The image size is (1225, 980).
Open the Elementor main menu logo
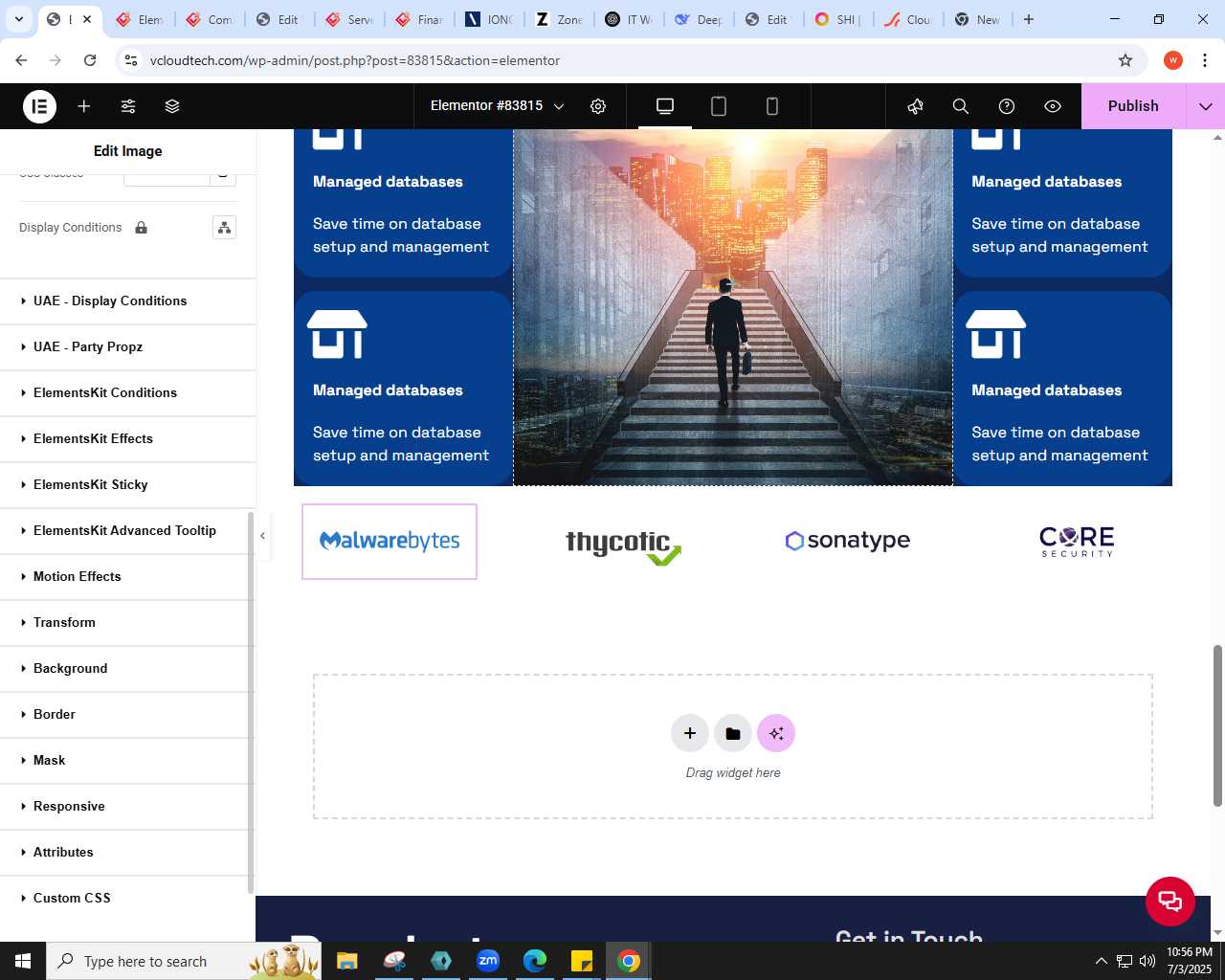pyautogui.click(x=39, y=106)
